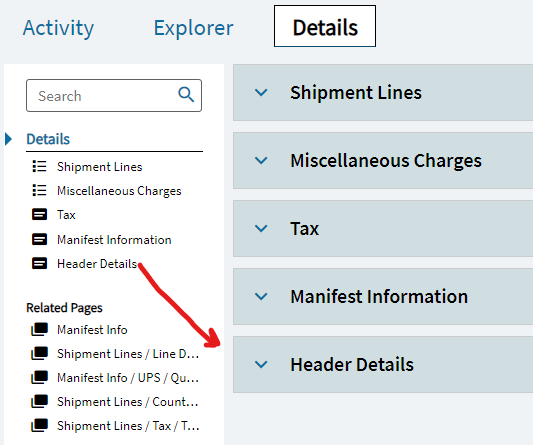This screenshot has height=445, width=533.
Task: Expand the Shipment Lines section chevron
Action: (x=261, y=92)
